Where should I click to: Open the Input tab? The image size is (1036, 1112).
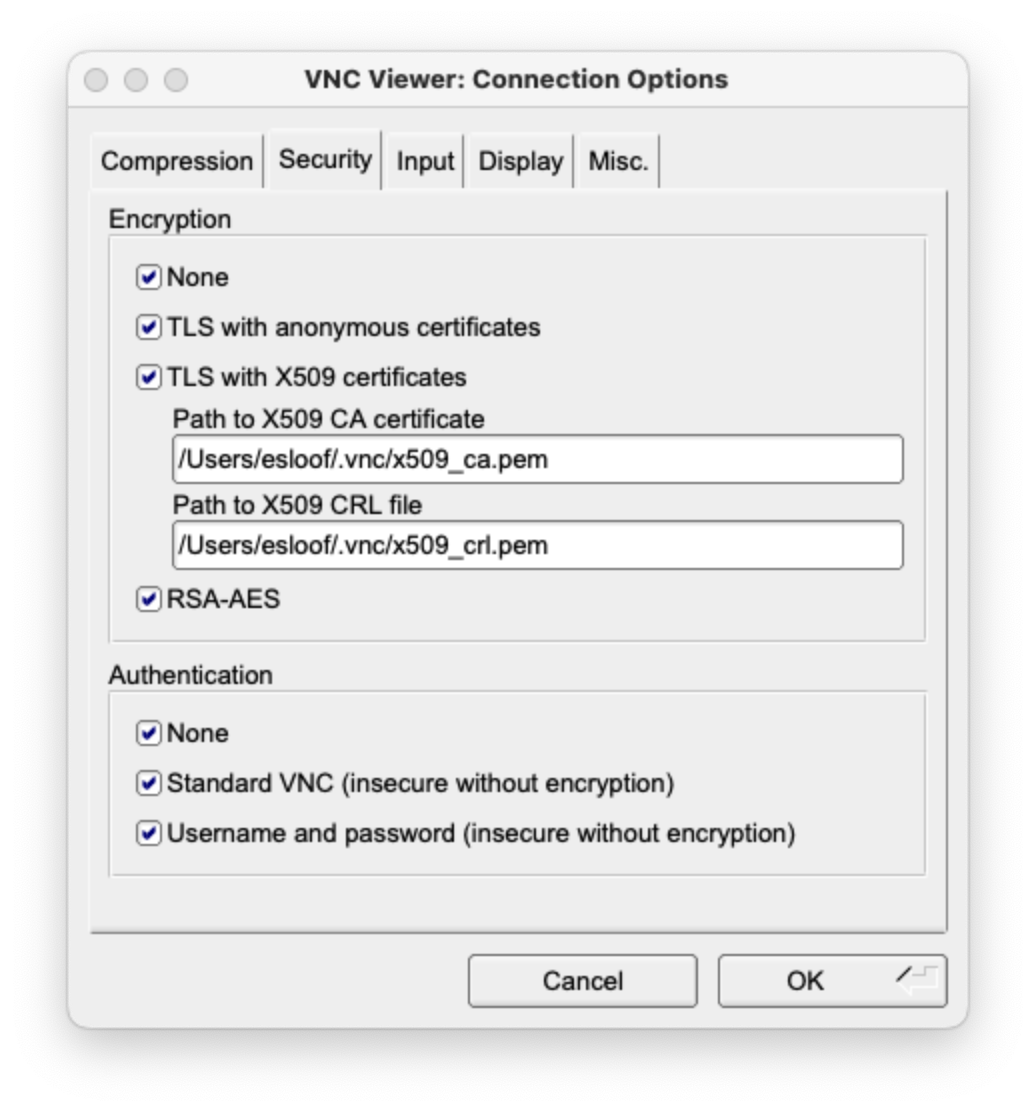pyautogui.click(x=425, y=162)
